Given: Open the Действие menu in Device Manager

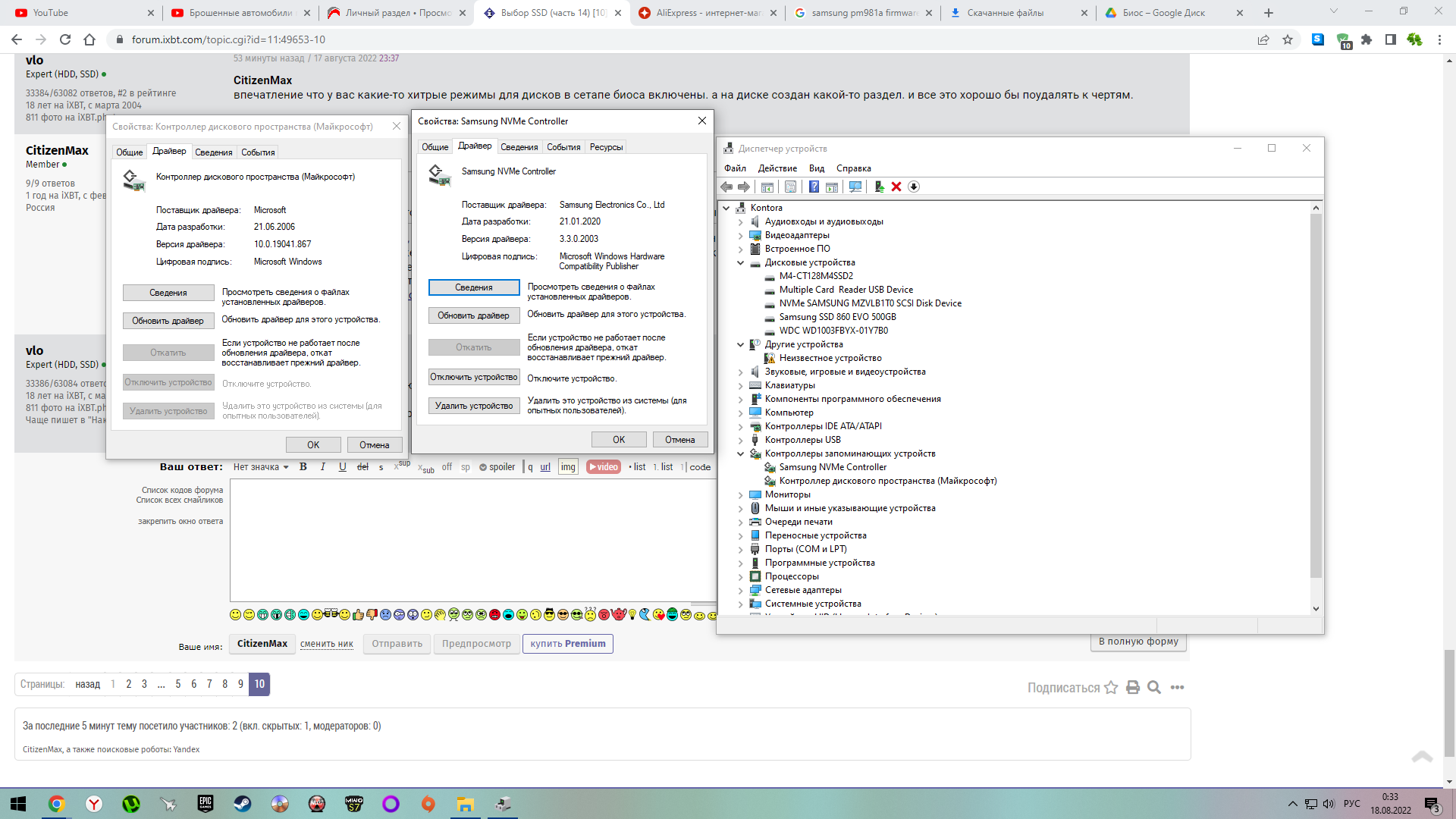Looking at the screenshot, I should point(777,168).
